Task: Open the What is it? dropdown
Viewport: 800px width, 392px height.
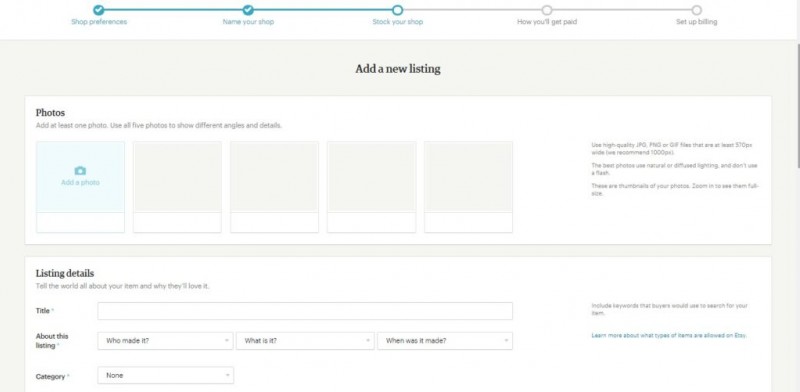Action: 305,341
